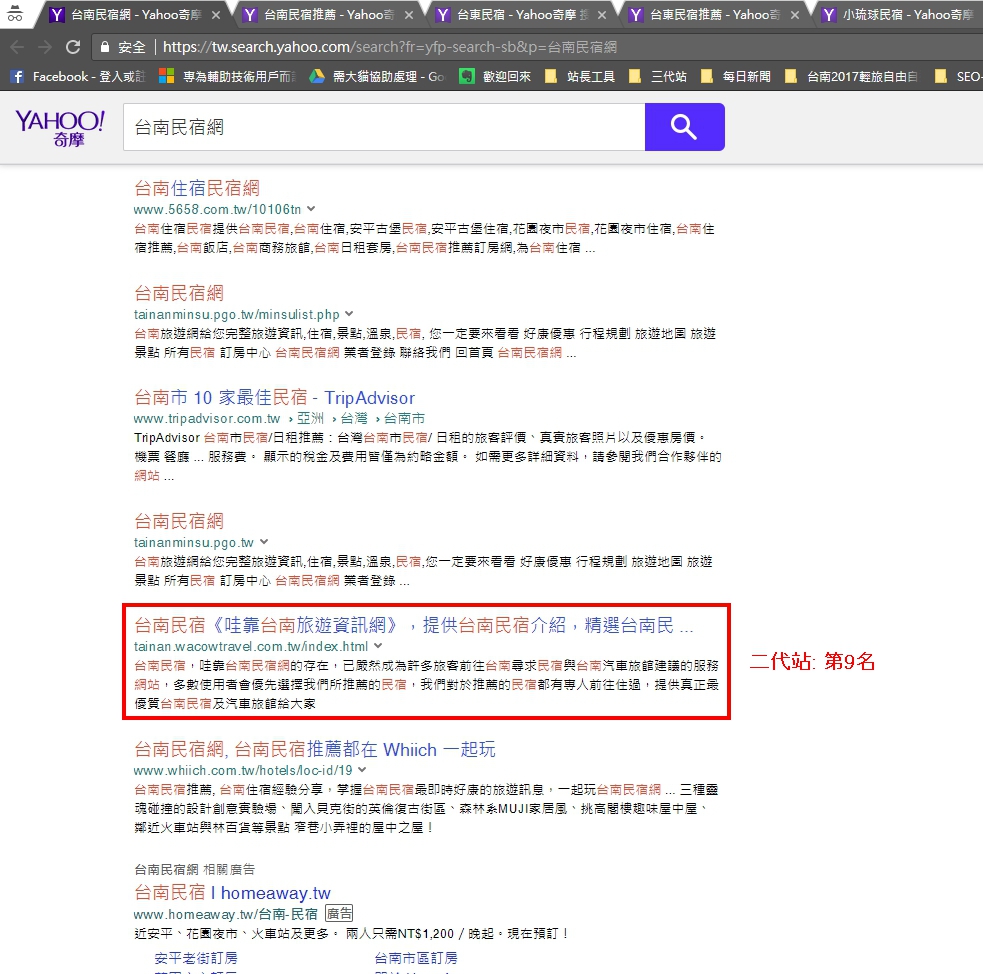
Task: Open the 專為輔助技術用戶 Microsoft bookmark
Action: [226, 76]
